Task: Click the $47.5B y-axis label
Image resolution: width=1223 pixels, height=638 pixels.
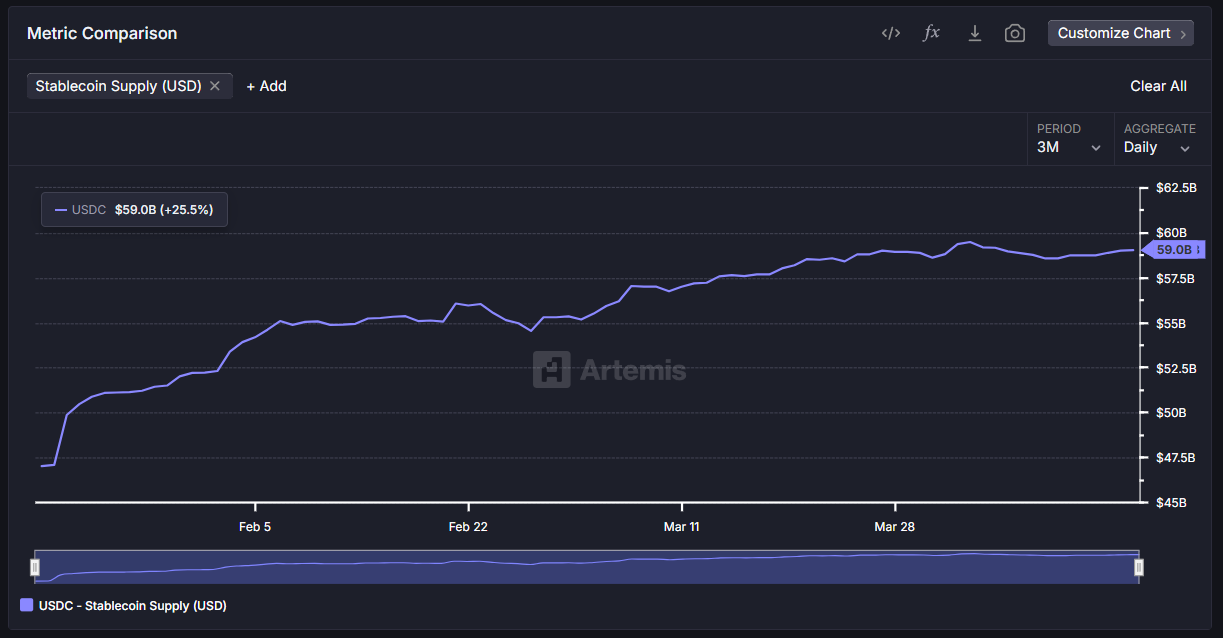Action: click(1176, 458)
